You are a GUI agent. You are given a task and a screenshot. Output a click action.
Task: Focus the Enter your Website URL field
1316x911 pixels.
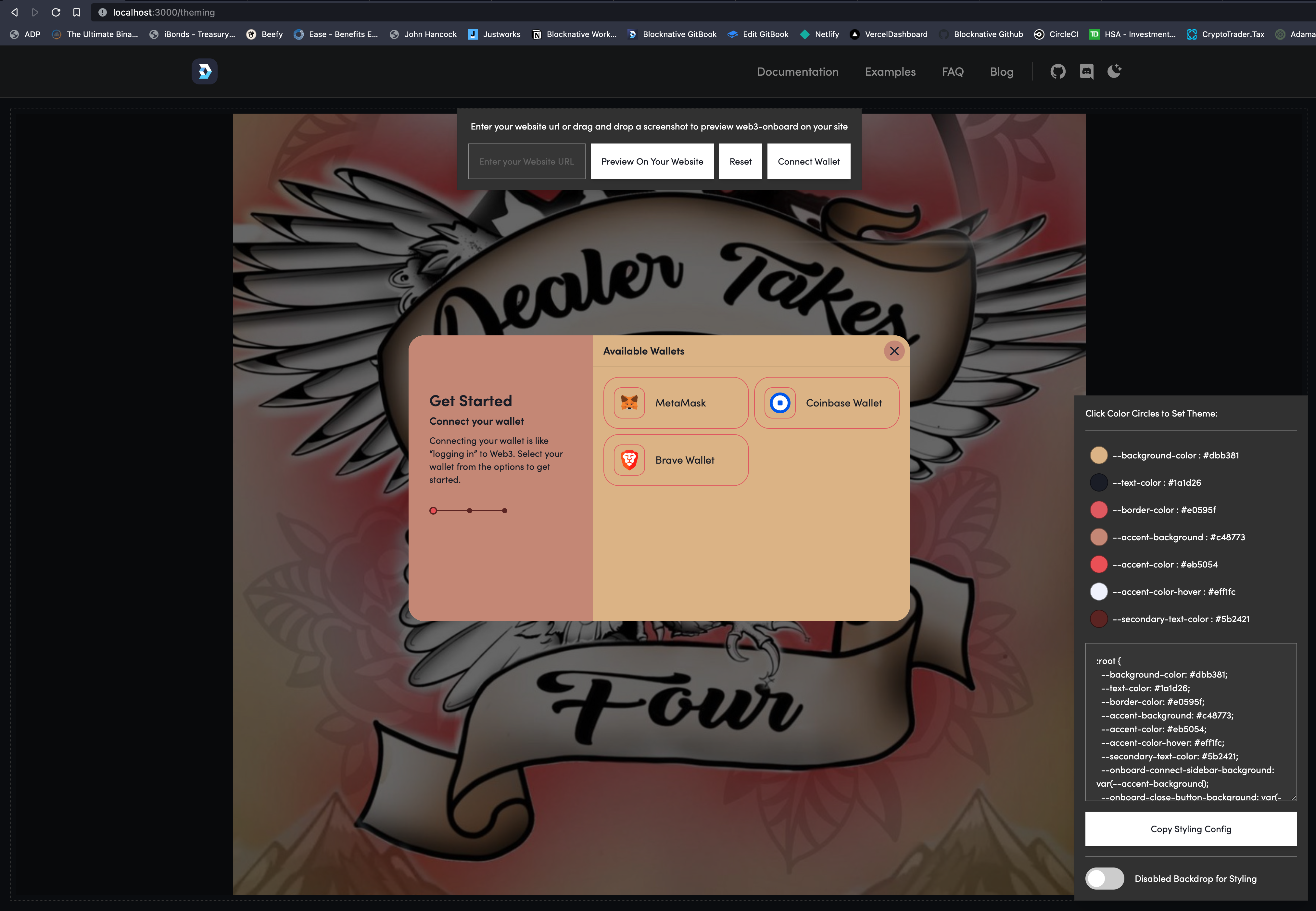tap(526, 162)
